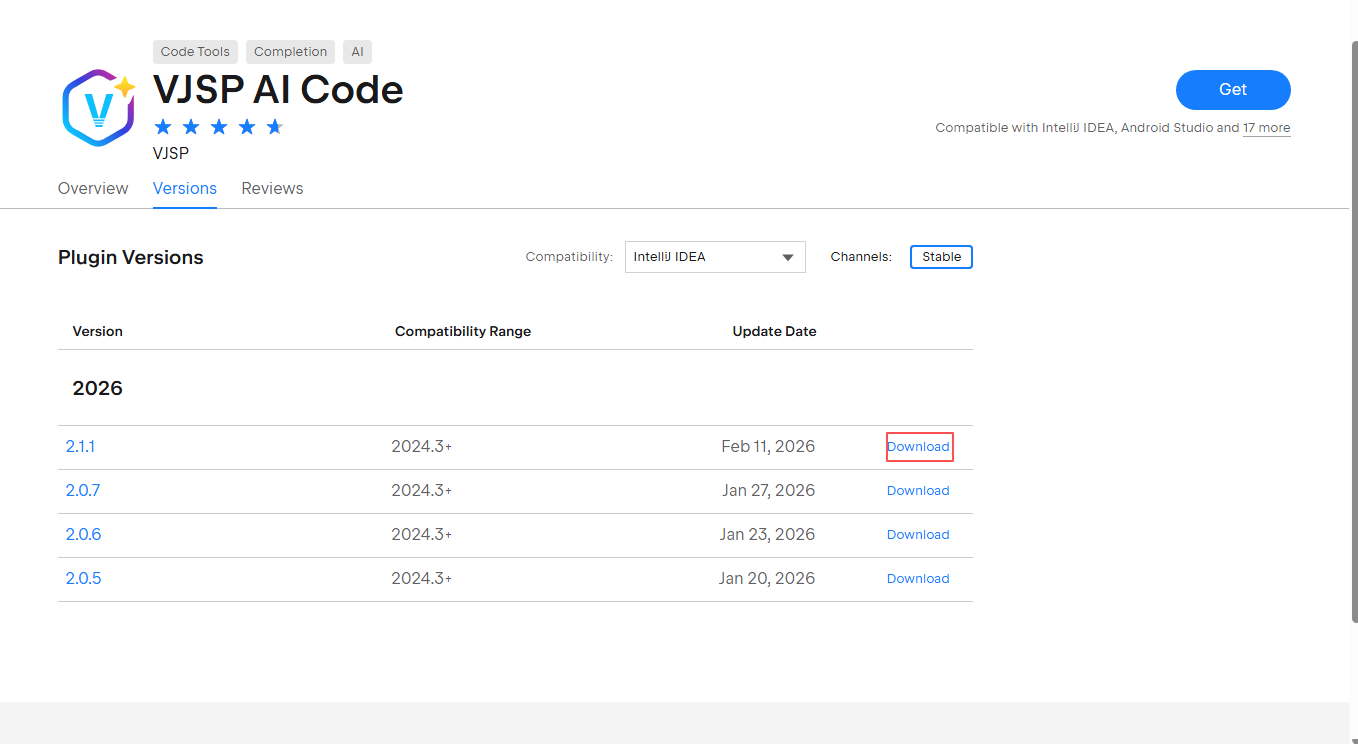Download version 2.0.7

click(918, 491)
